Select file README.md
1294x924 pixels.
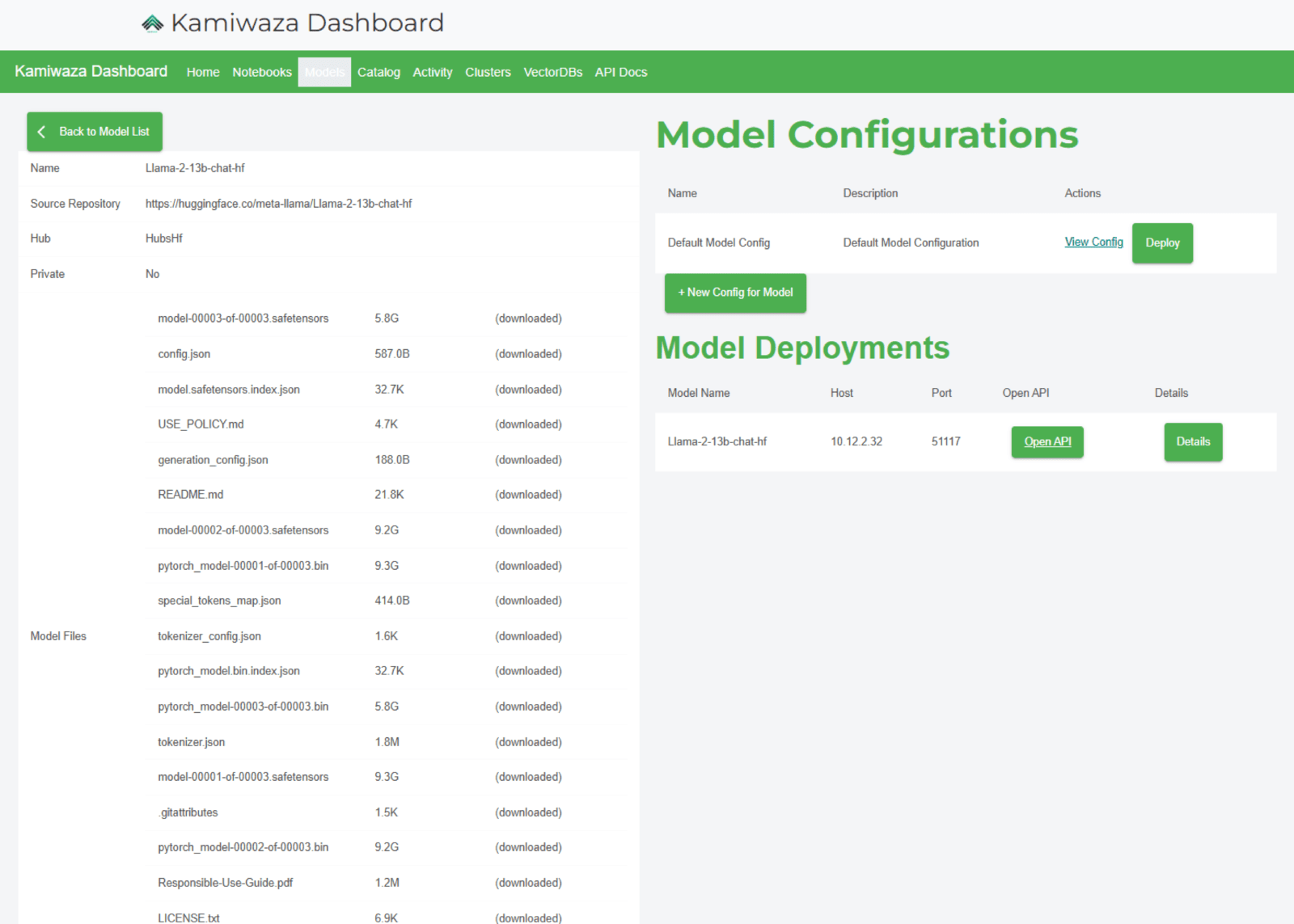click(191, 495)
